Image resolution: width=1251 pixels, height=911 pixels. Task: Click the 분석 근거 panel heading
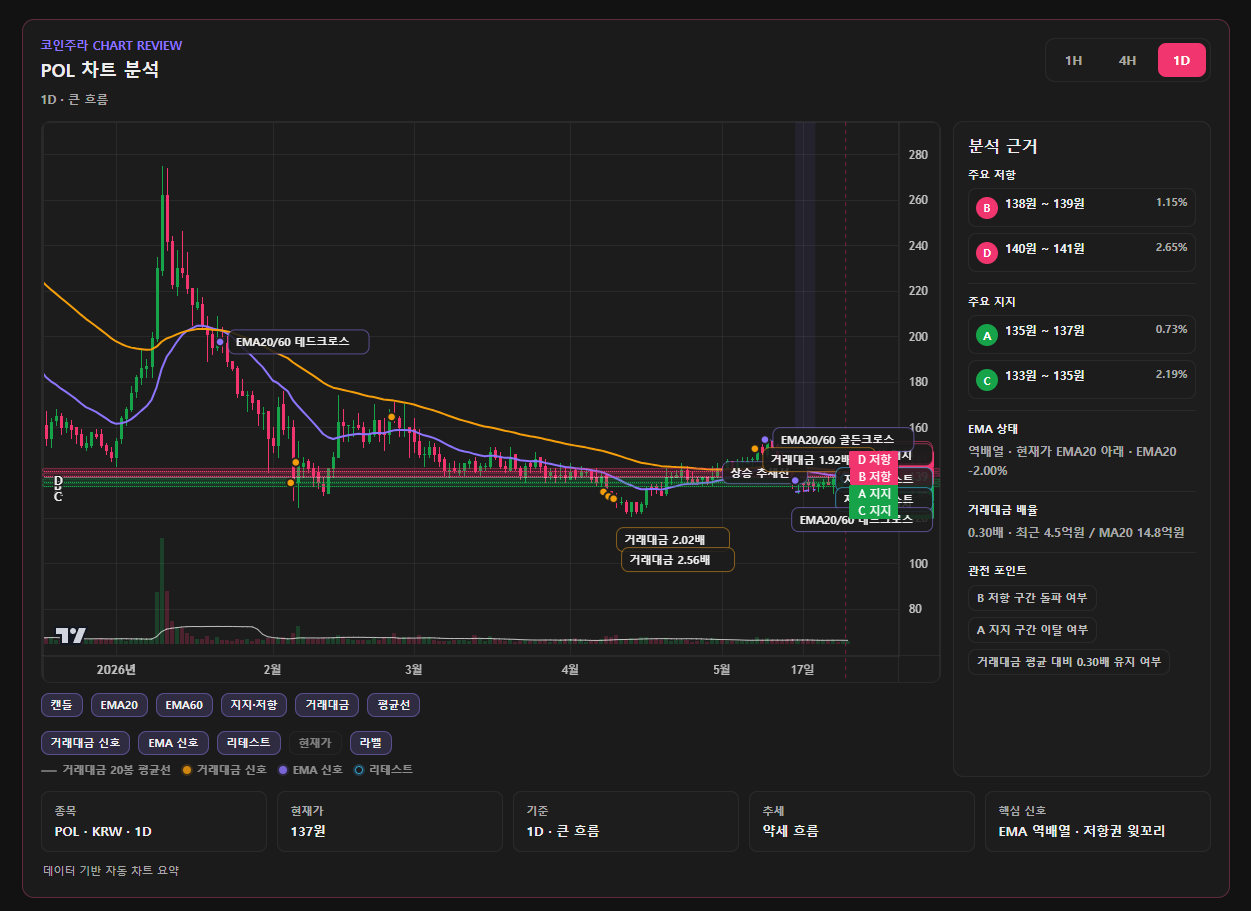[1003, 146]
